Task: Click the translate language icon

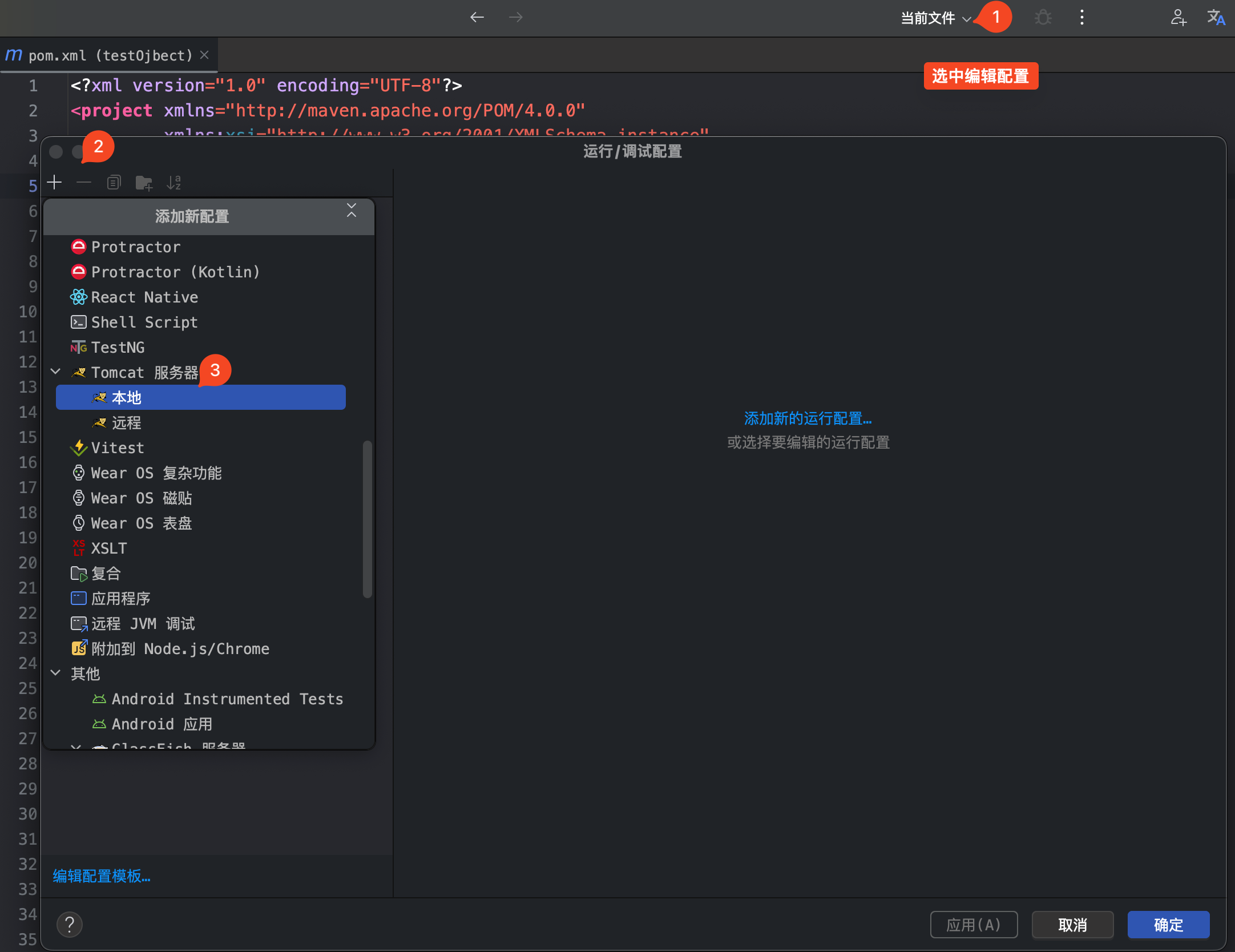Action: point(1216,18)
